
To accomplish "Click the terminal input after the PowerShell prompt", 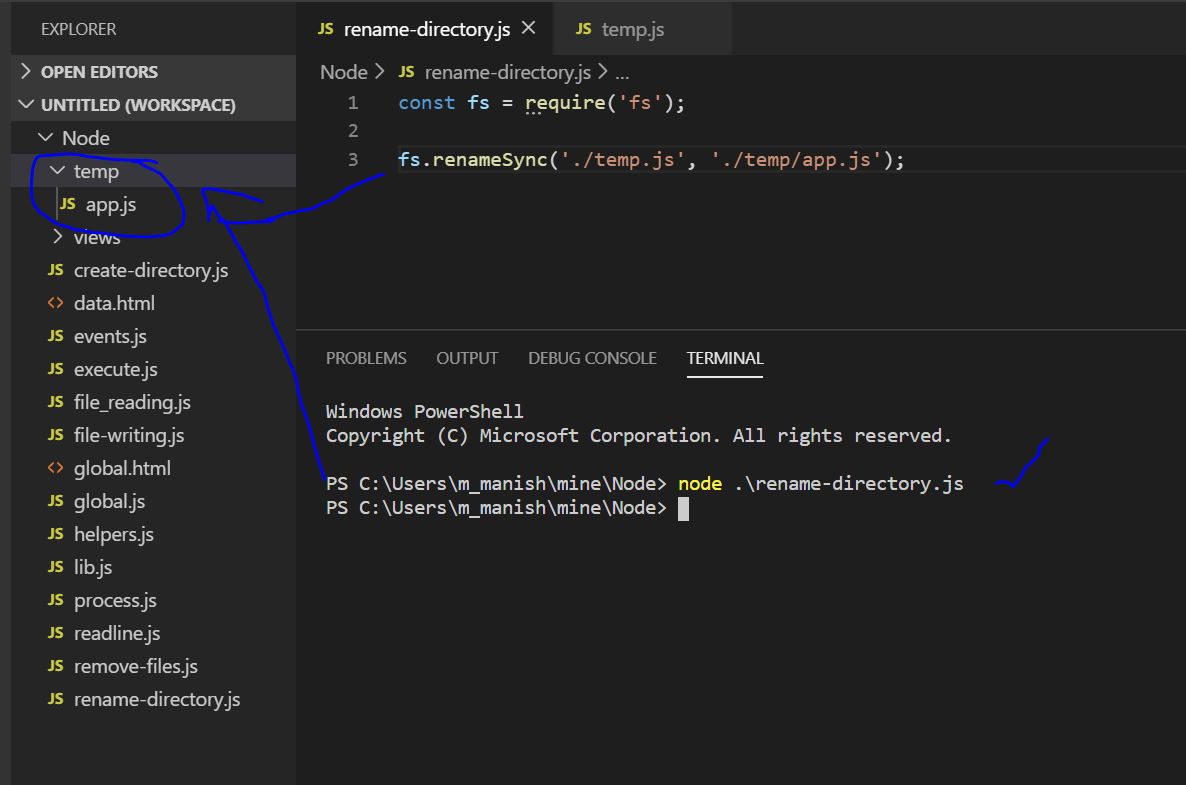I will (x=685, y=508).
